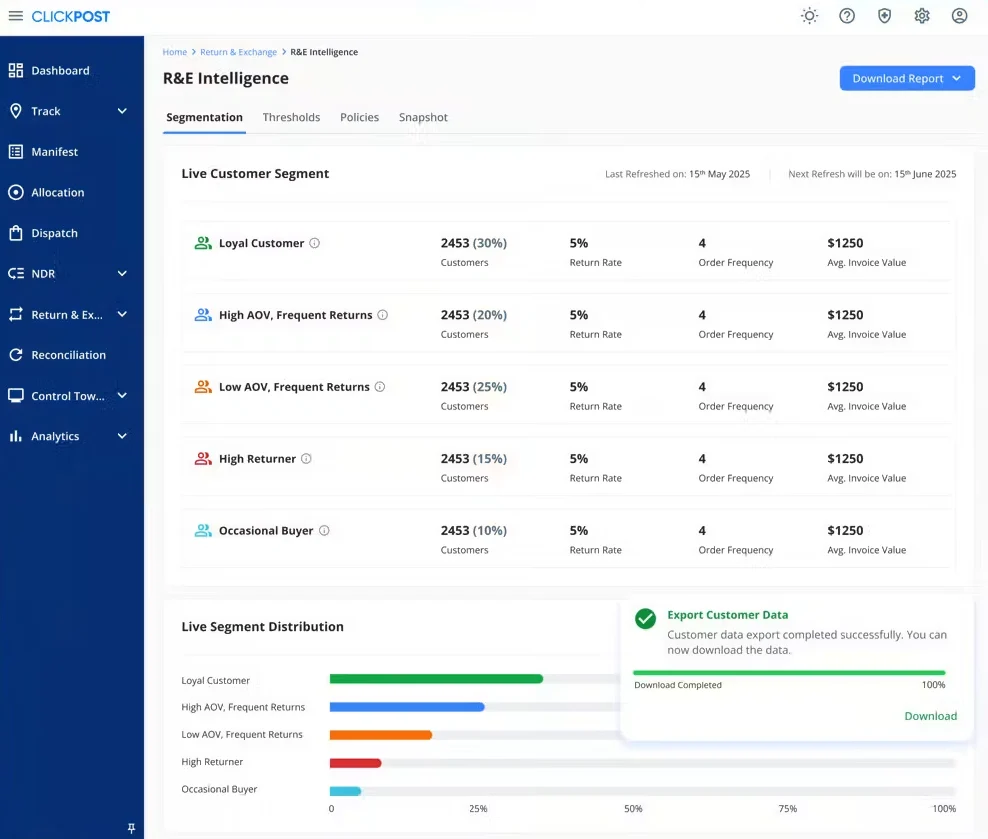Switch to the Policies tab

coord(359,117)
